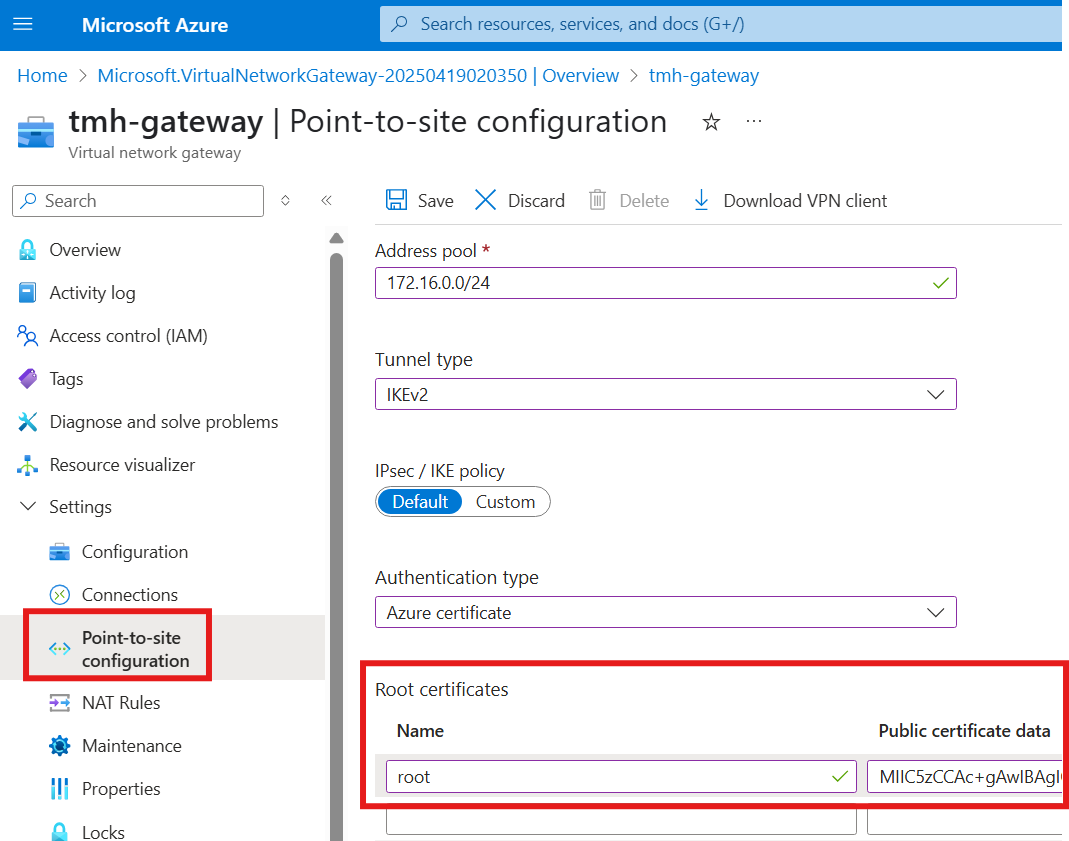Image resolution: width=1069 pixels, height=841 pixels.
Task: Click the empty new certificate name field
Action: (x=621, y=822)
